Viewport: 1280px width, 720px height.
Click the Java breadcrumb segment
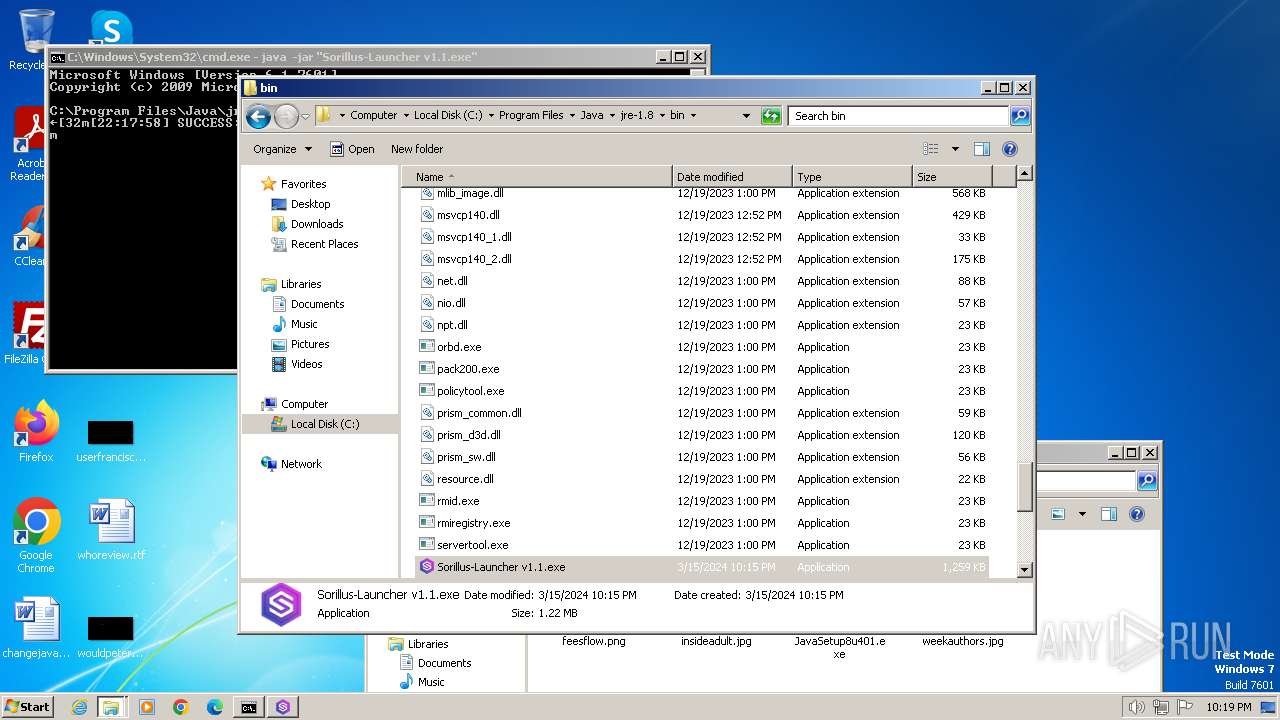[x=592, y=116]
